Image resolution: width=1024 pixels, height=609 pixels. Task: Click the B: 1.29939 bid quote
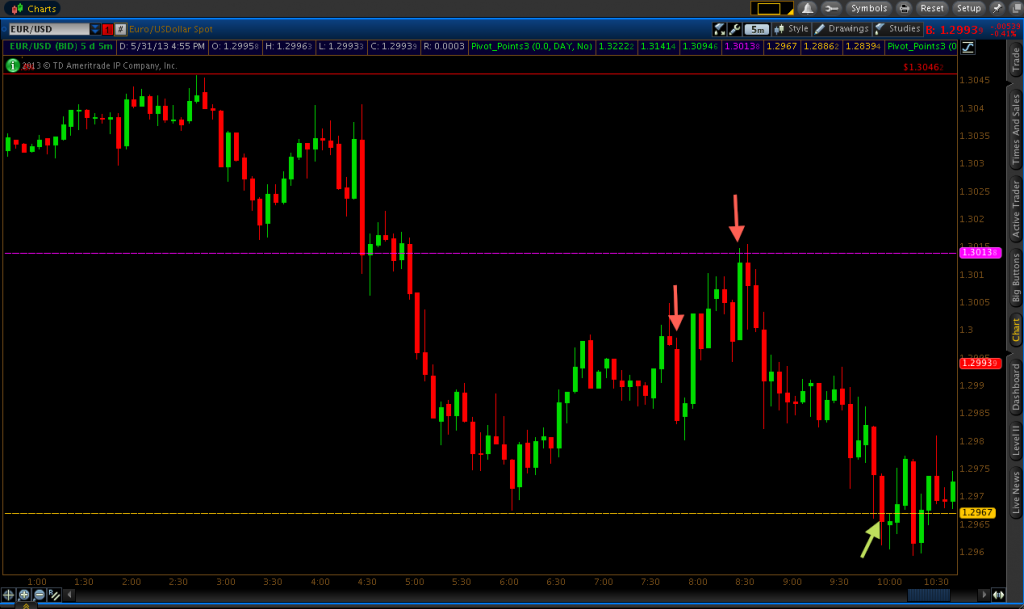pyautogui.click(x=954, y=30)
